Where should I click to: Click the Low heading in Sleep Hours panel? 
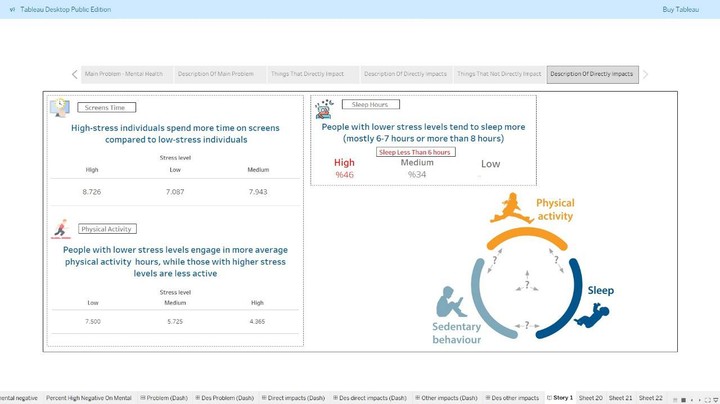click(490, 164)
